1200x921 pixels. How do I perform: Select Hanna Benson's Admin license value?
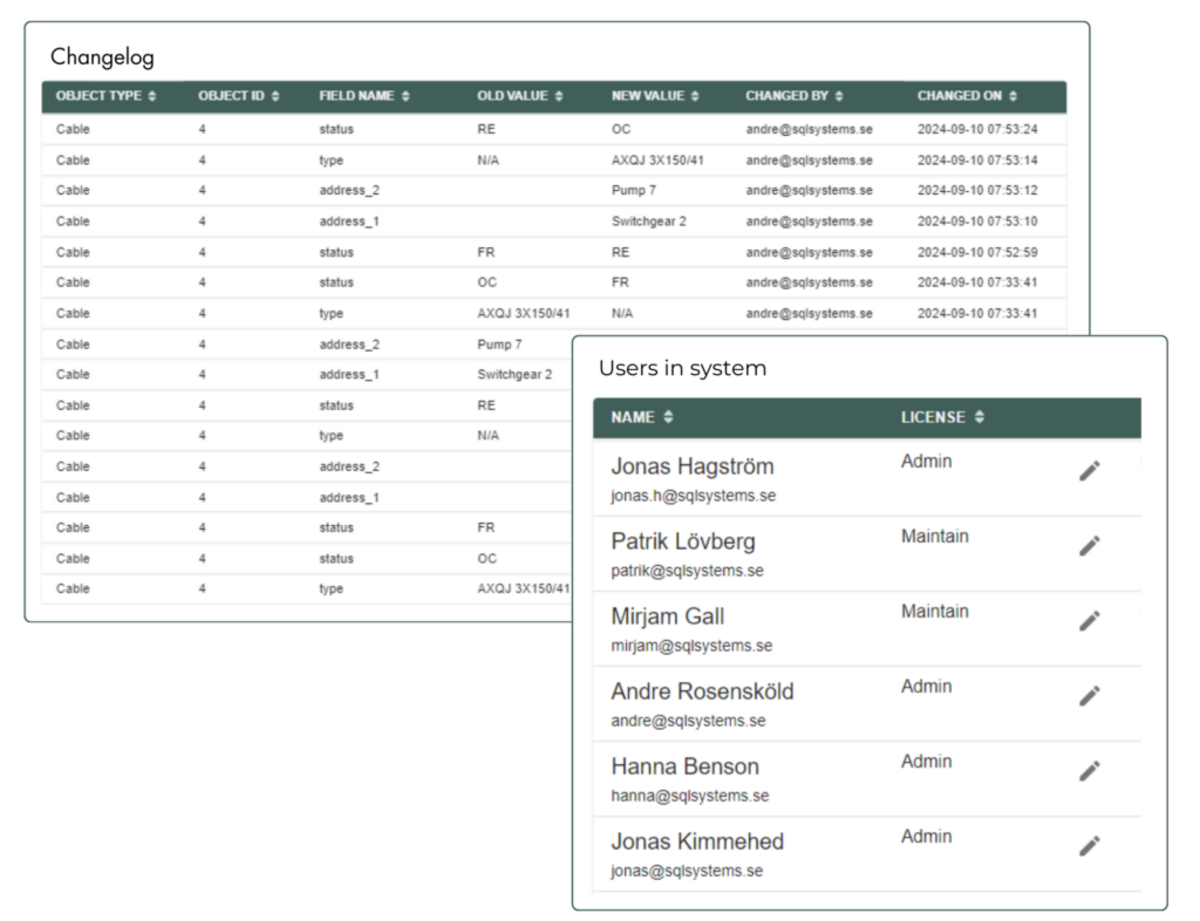coord(926,762)
